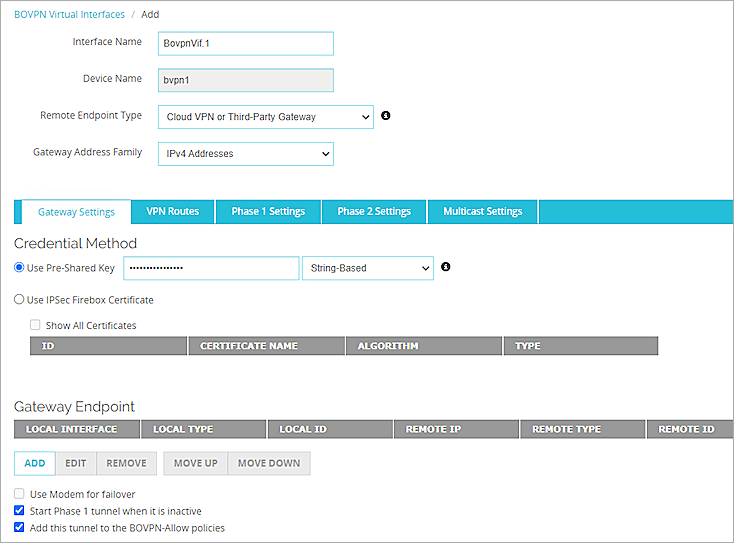734x543 pixels.
Task: Open Multicast Settings tab
Action: tap(483, 212)
